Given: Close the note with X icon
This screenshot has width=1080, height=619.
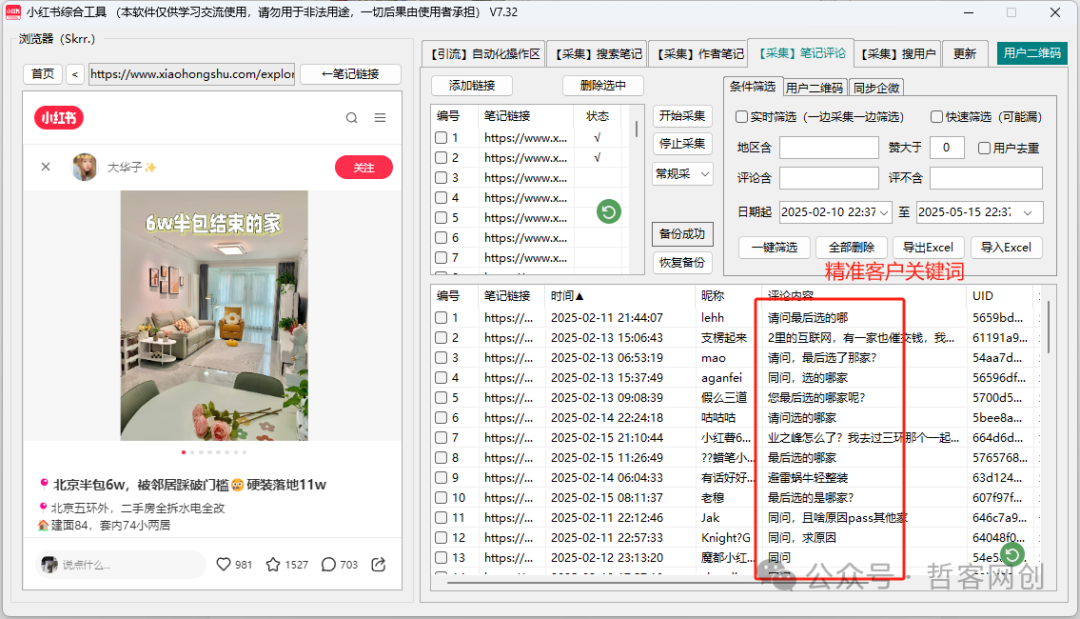Looking at the screenshot, I should pyautogui.click(x=45, y=167).
